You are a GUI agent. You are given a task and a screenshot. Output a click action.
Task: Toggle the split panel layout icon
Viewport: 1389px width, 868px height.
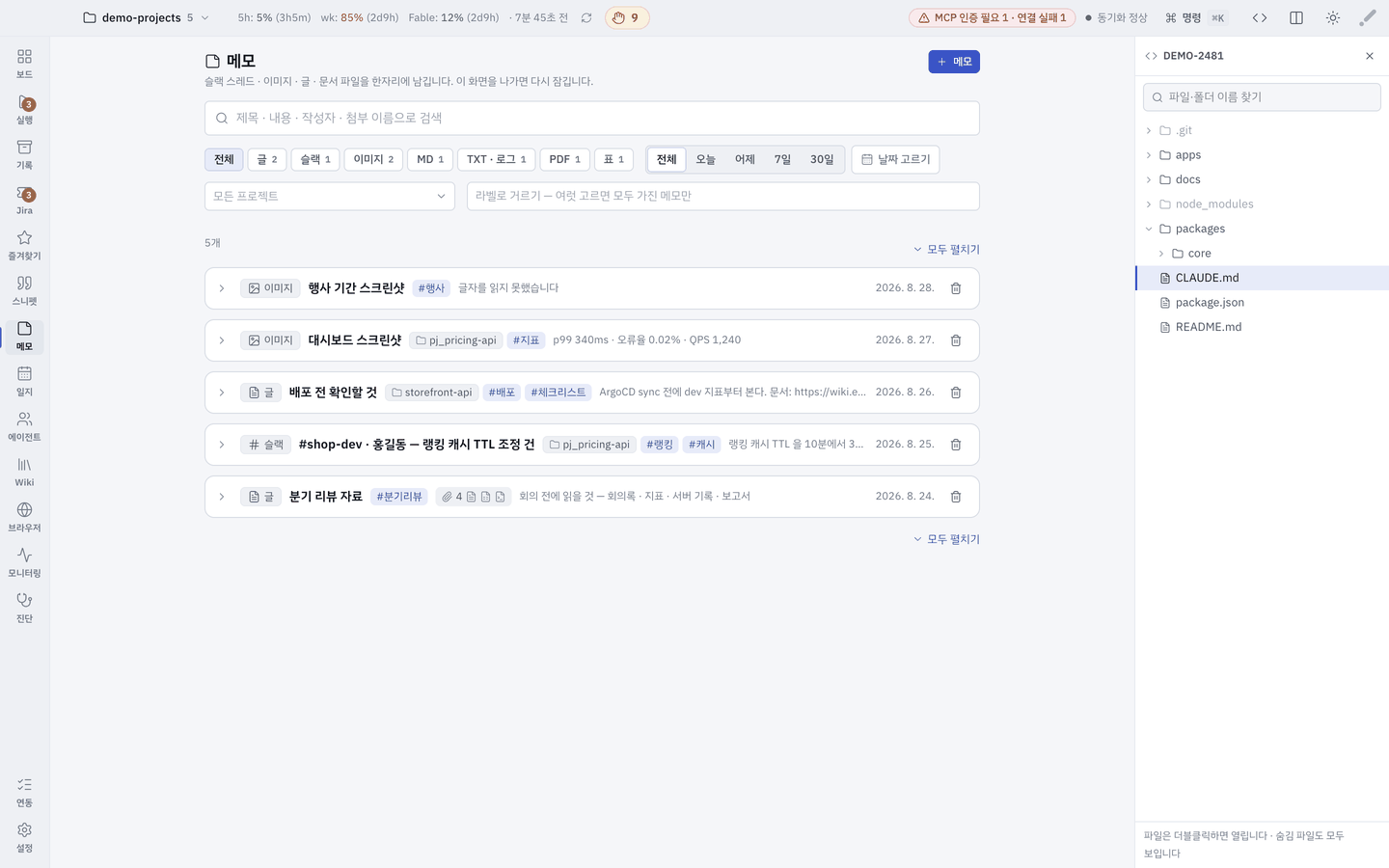(x=1296, y=18)
